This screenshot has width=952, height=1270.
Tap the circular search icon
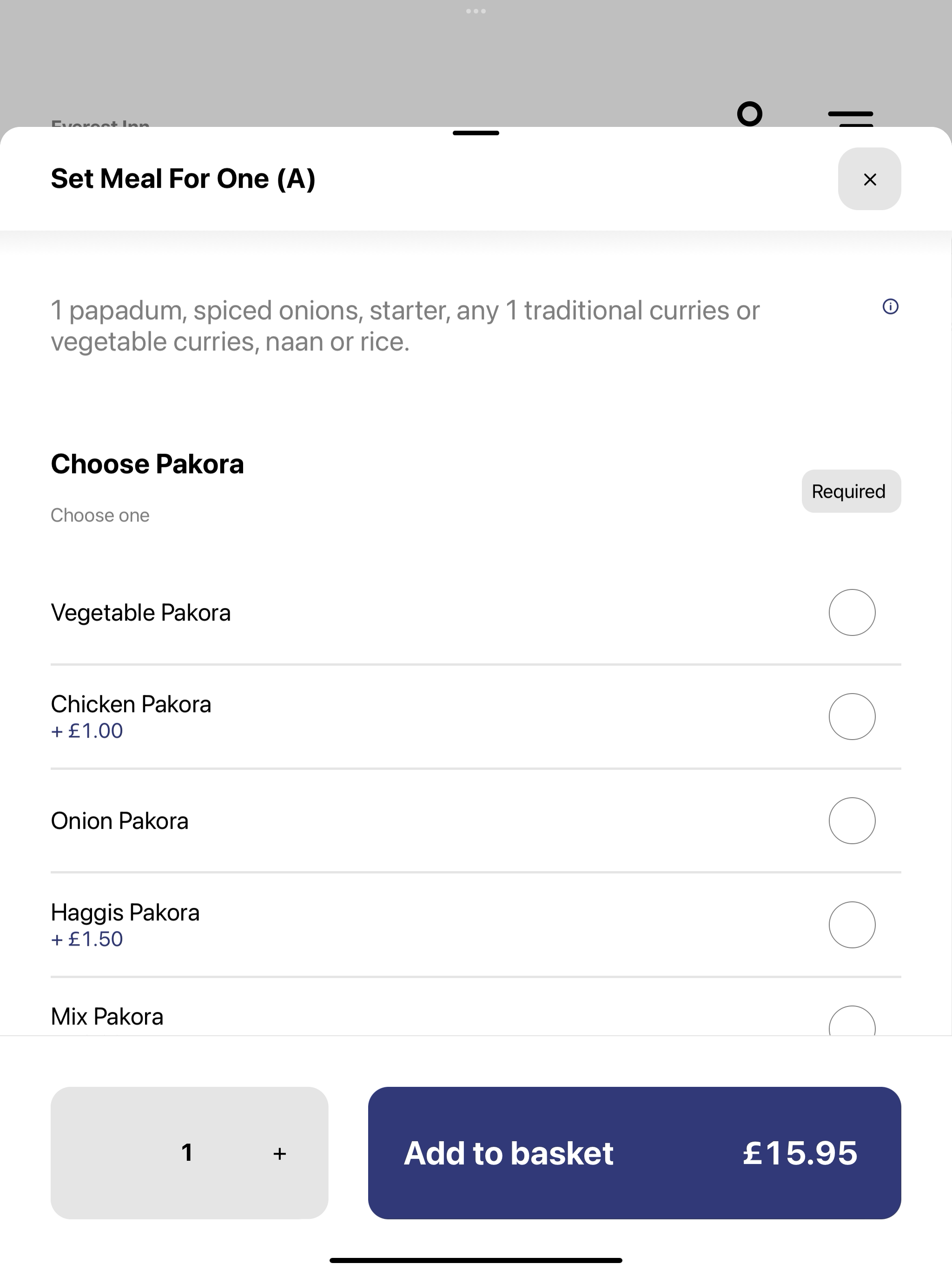749,114
